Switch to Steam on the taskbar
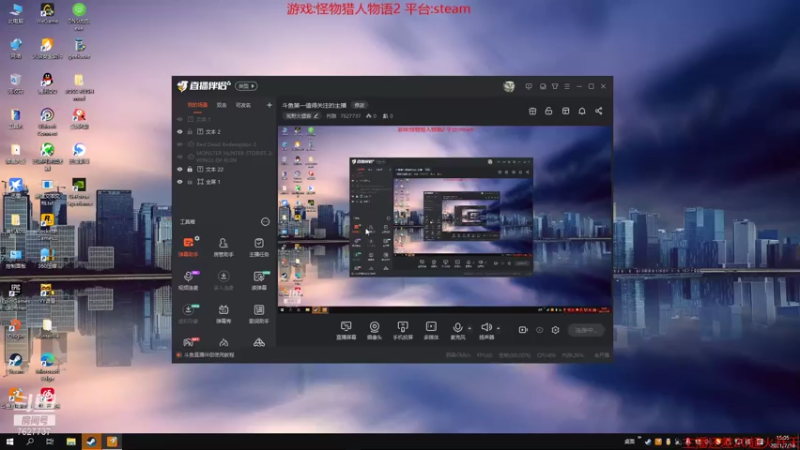This screenshot has width=800, height=450. click(x=91, y=441)
